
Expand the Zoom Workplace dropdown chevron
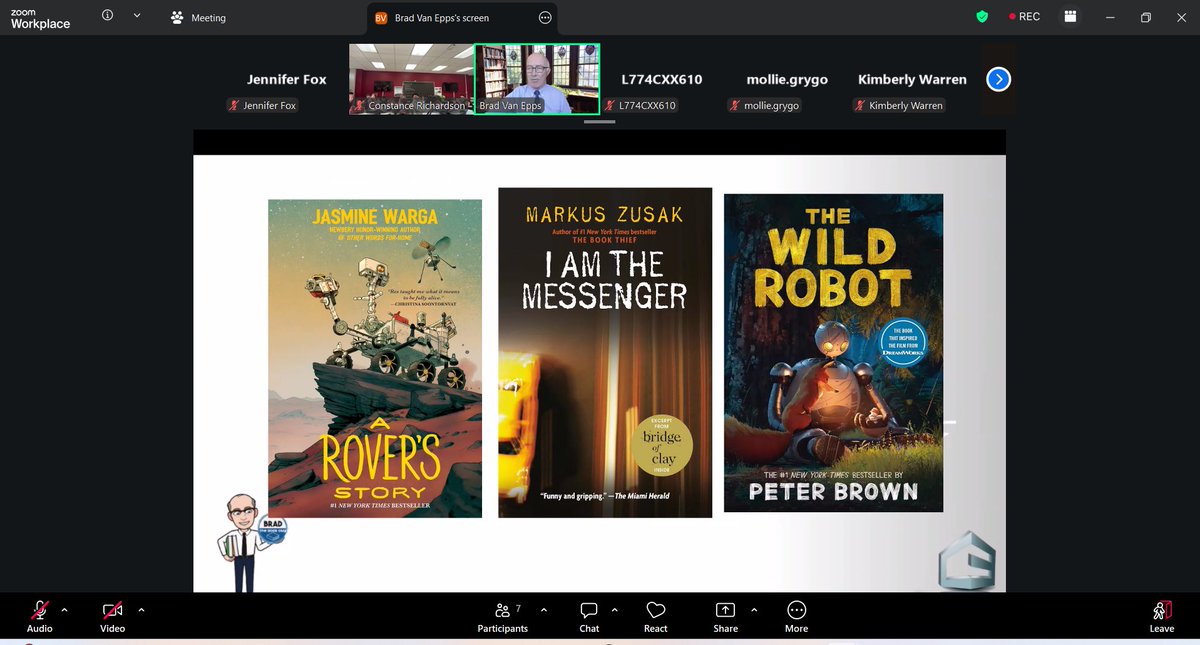tap(137, 16)
